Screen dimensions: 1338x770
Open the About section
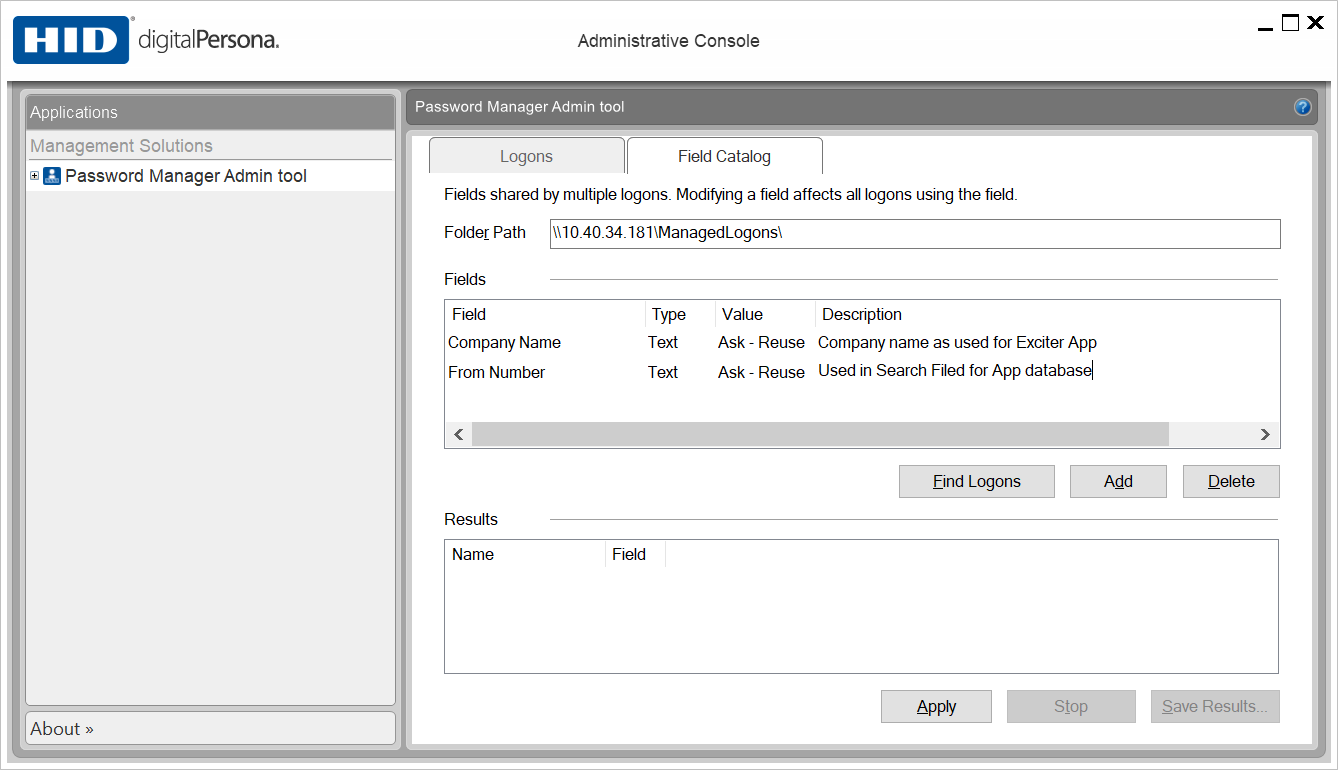[62, 729]
